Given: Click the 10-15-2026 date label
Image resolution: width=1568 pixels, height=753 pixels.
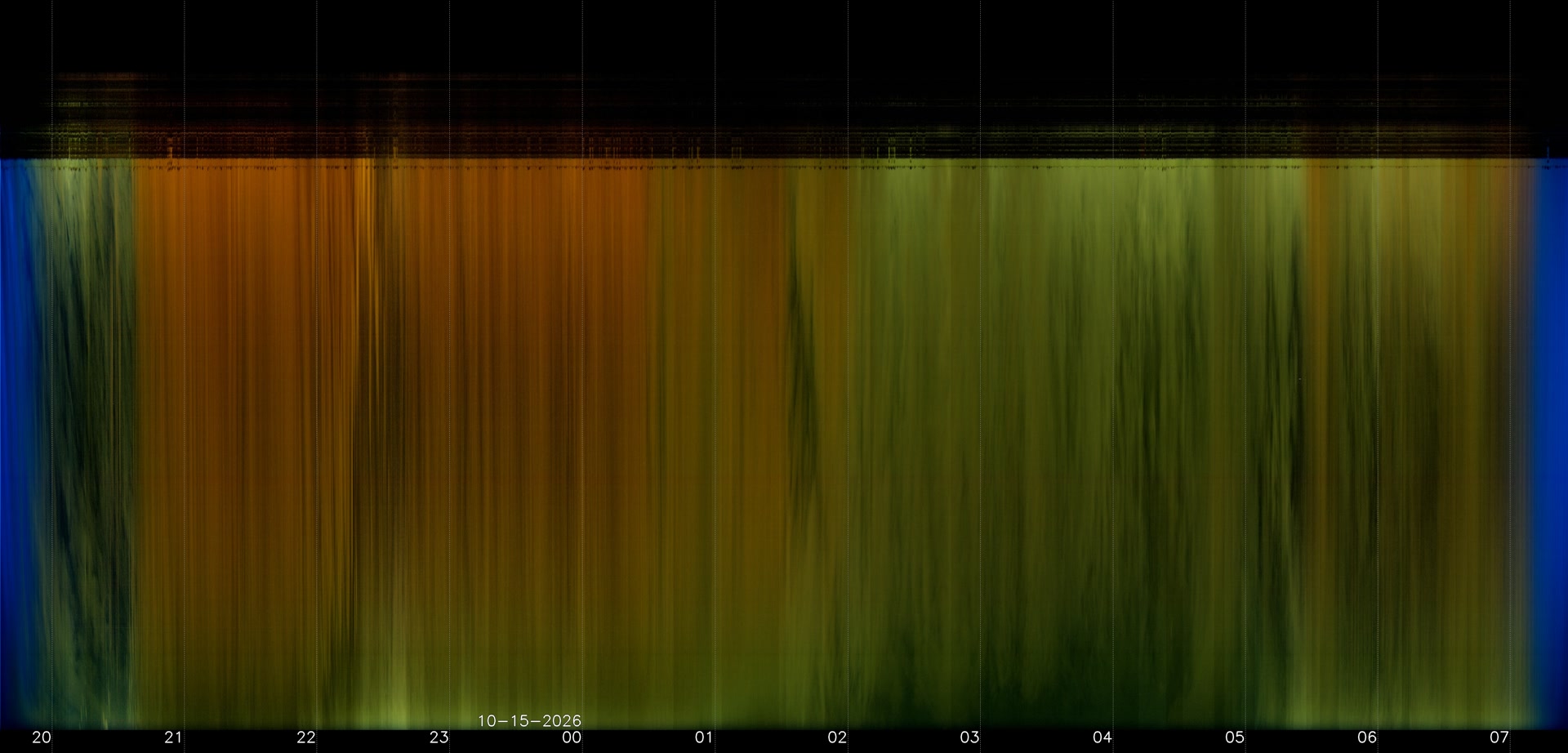Looking at the screenshot, I should [x=529, y=721].
